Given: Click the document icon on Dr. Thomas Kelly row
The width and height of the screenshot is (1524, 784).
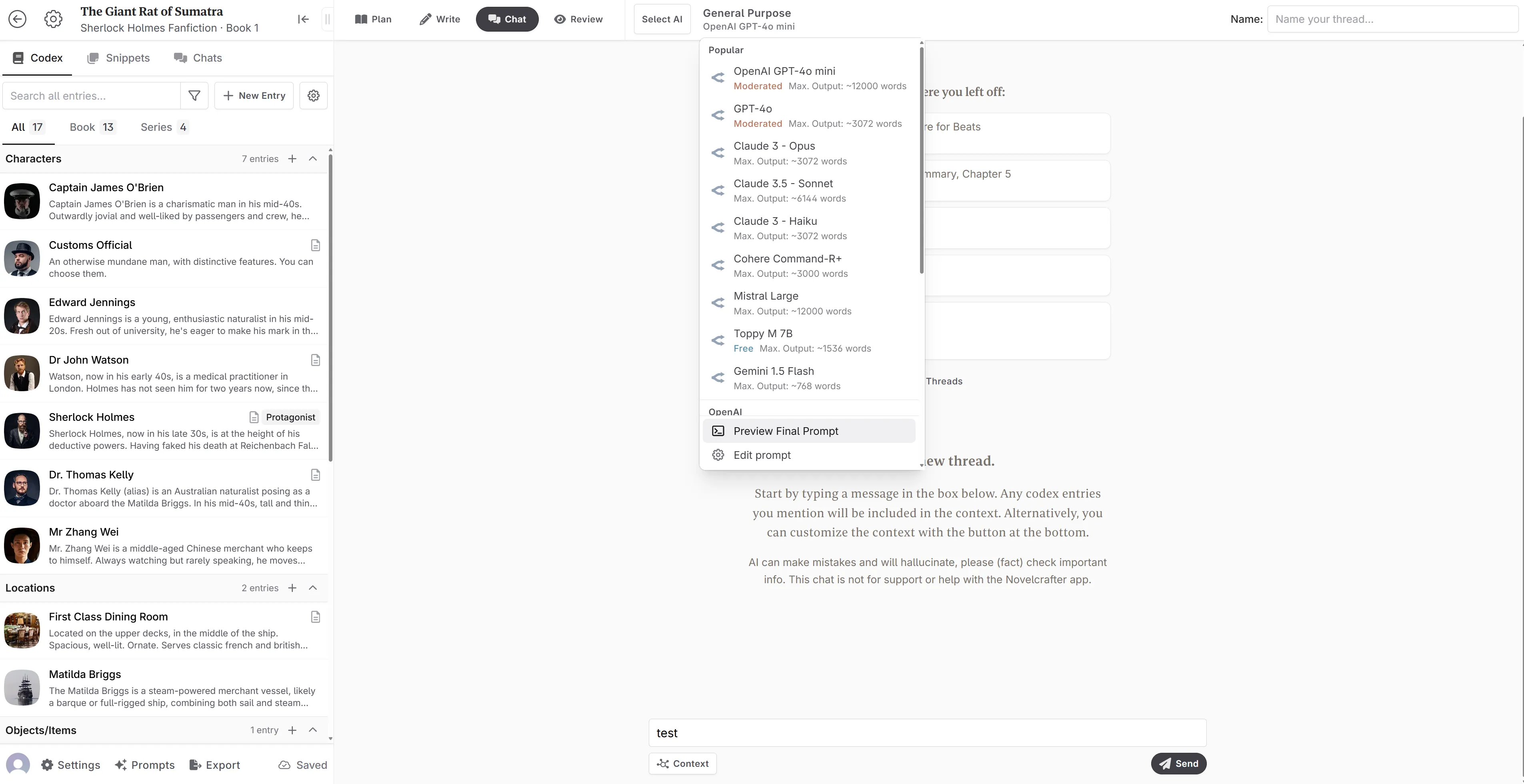Looking at the screenshot, I should pyautogui.click(x=315, y=474).
